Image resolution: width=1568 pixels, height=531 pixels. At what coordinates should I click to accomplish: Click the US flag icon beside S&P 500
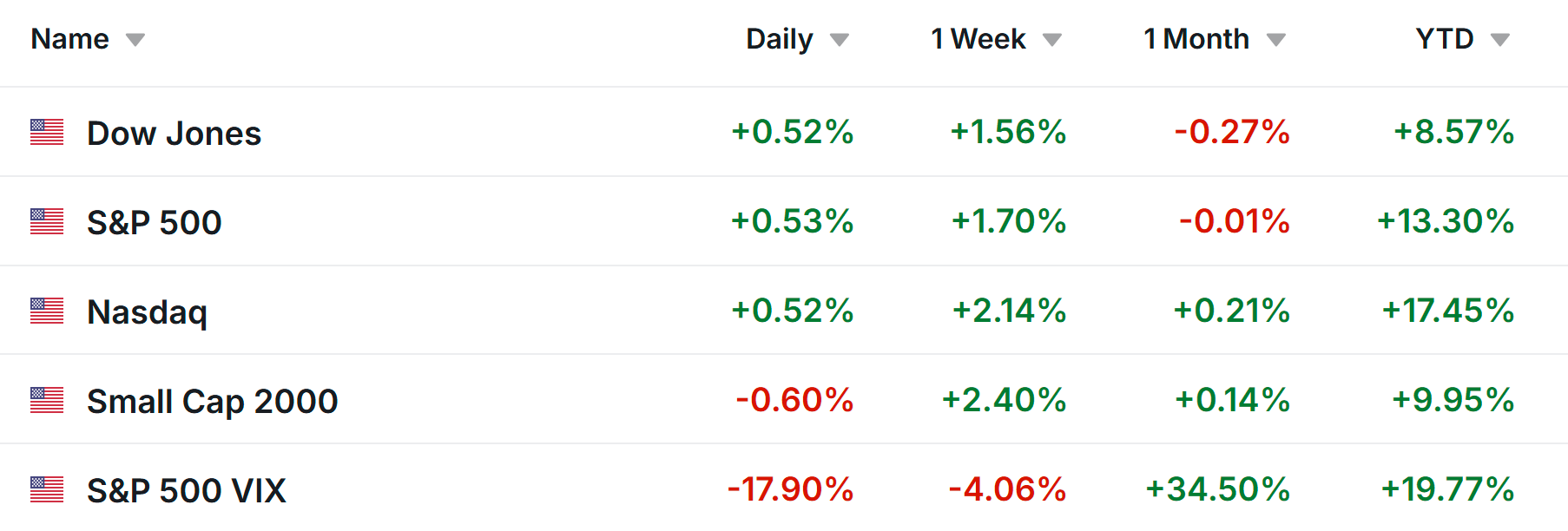coord(47,221)
